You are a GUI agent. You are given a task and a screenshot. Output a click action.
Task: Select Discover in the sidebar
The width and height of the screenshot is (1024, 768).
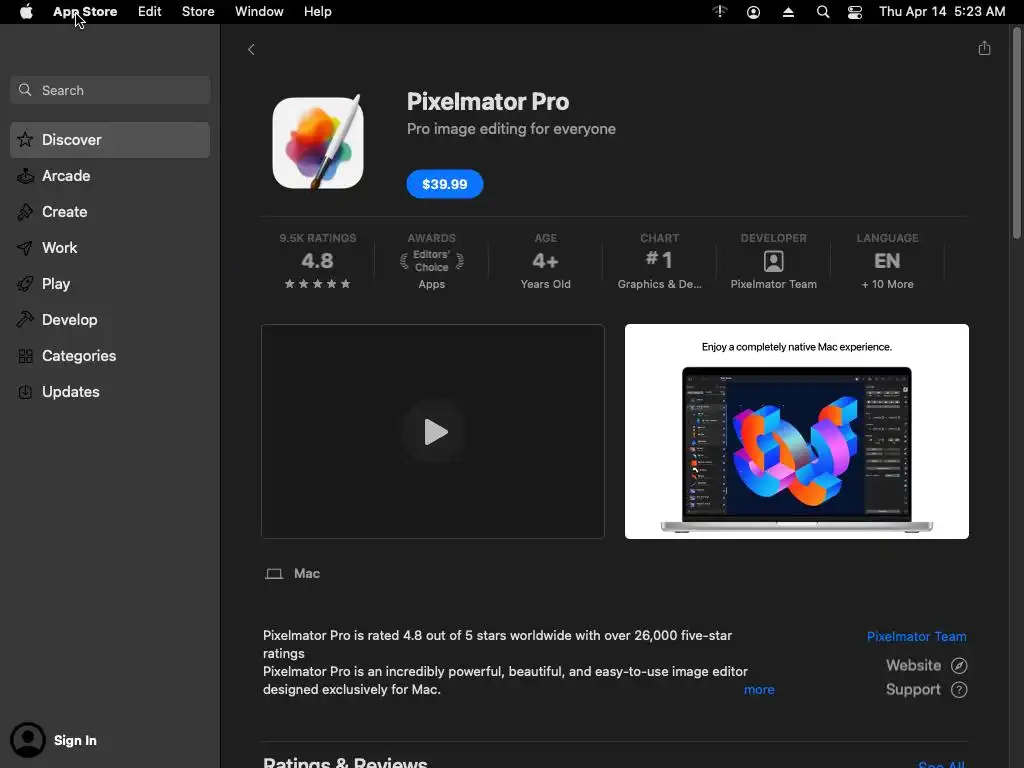pyautogui.click(x=110, y=140)
